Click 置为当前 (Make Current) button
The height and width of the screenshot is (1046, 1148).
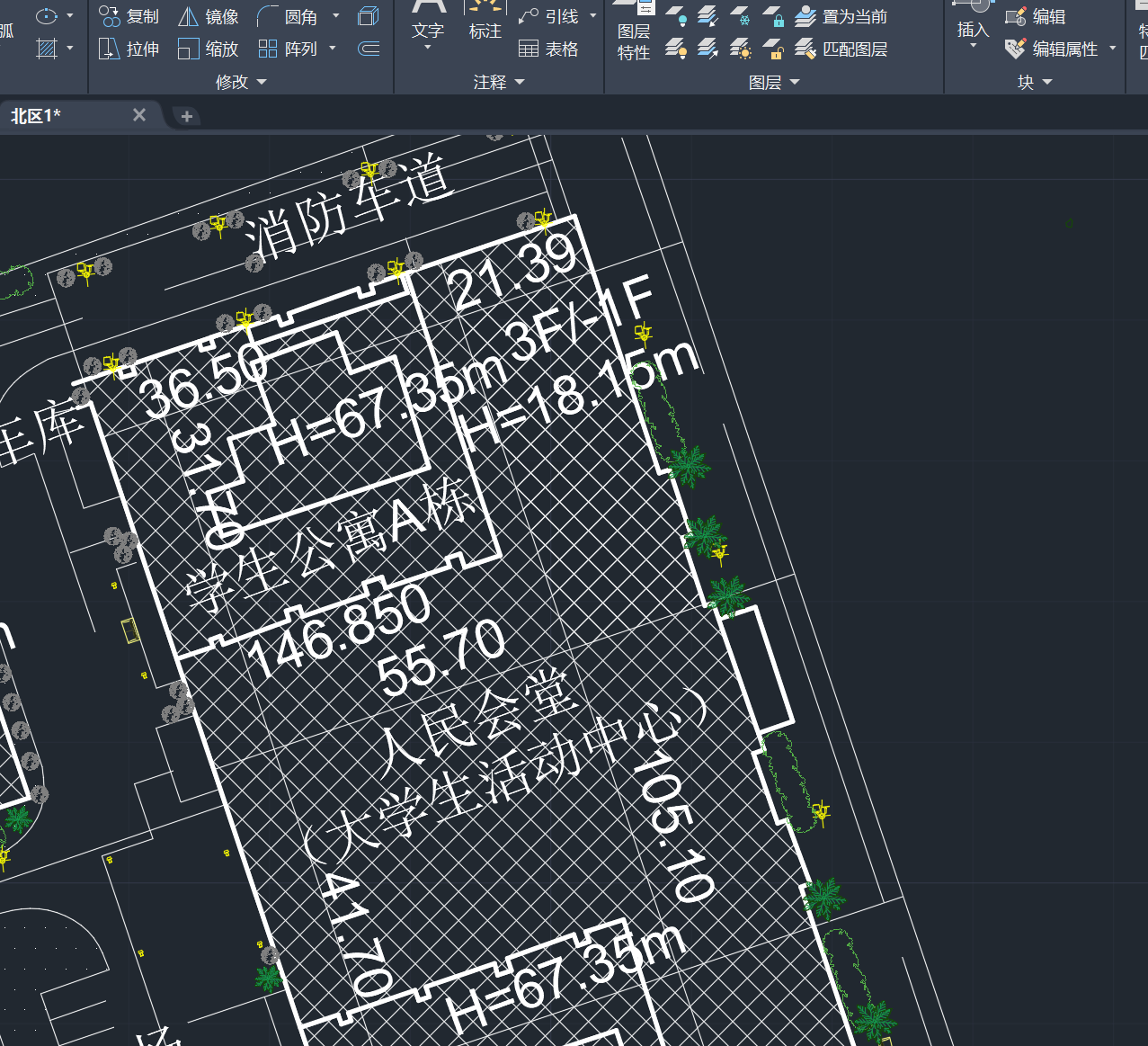[x=841, y=16]
